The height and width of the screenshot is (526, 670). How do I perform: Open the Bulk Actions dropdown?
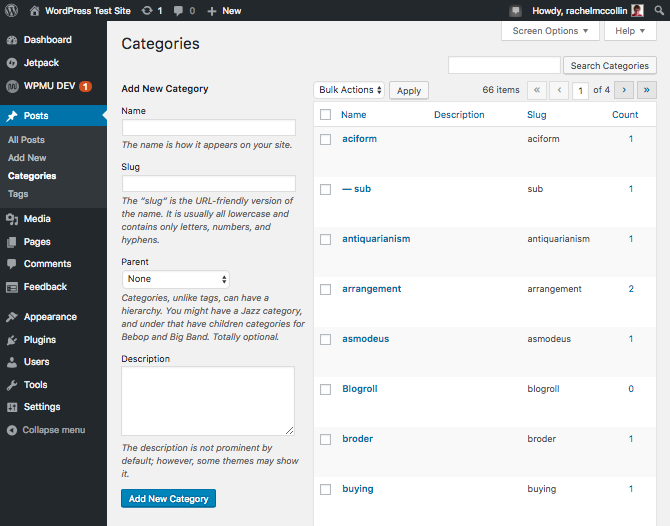click(x=349, y=90)
